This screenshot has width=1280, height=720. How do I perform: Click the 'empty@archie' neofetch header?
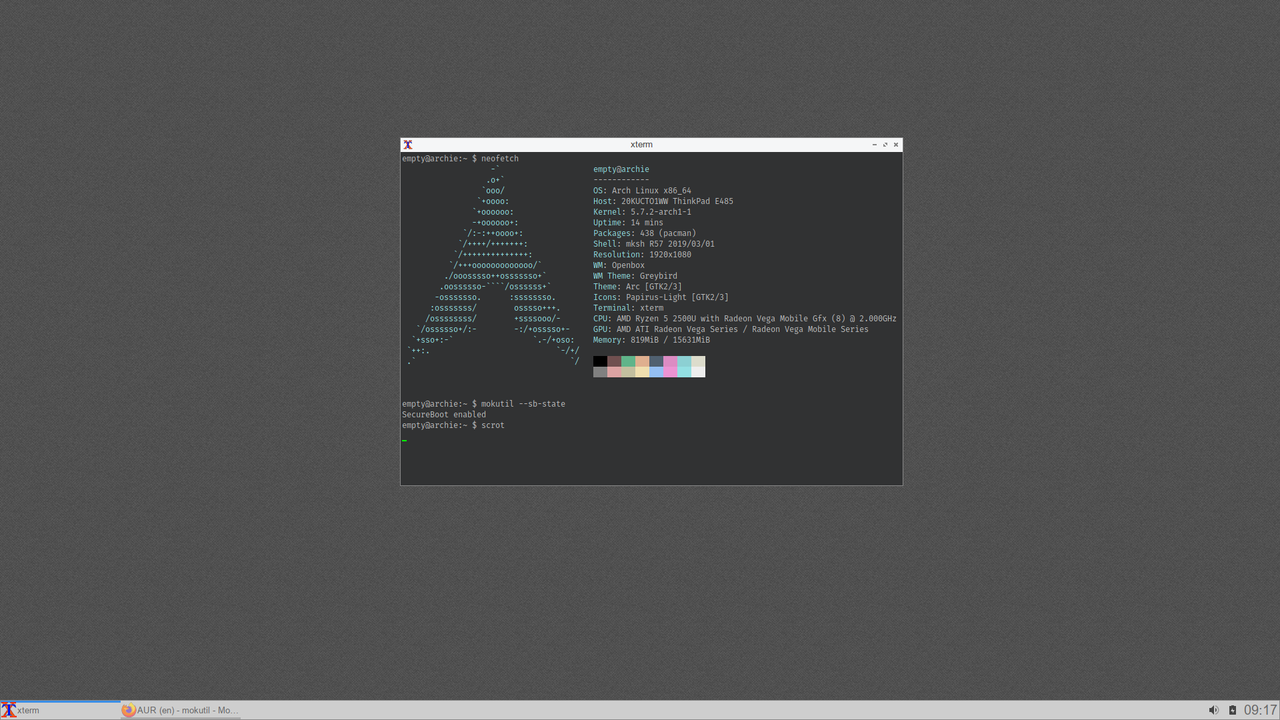point(621,169)
